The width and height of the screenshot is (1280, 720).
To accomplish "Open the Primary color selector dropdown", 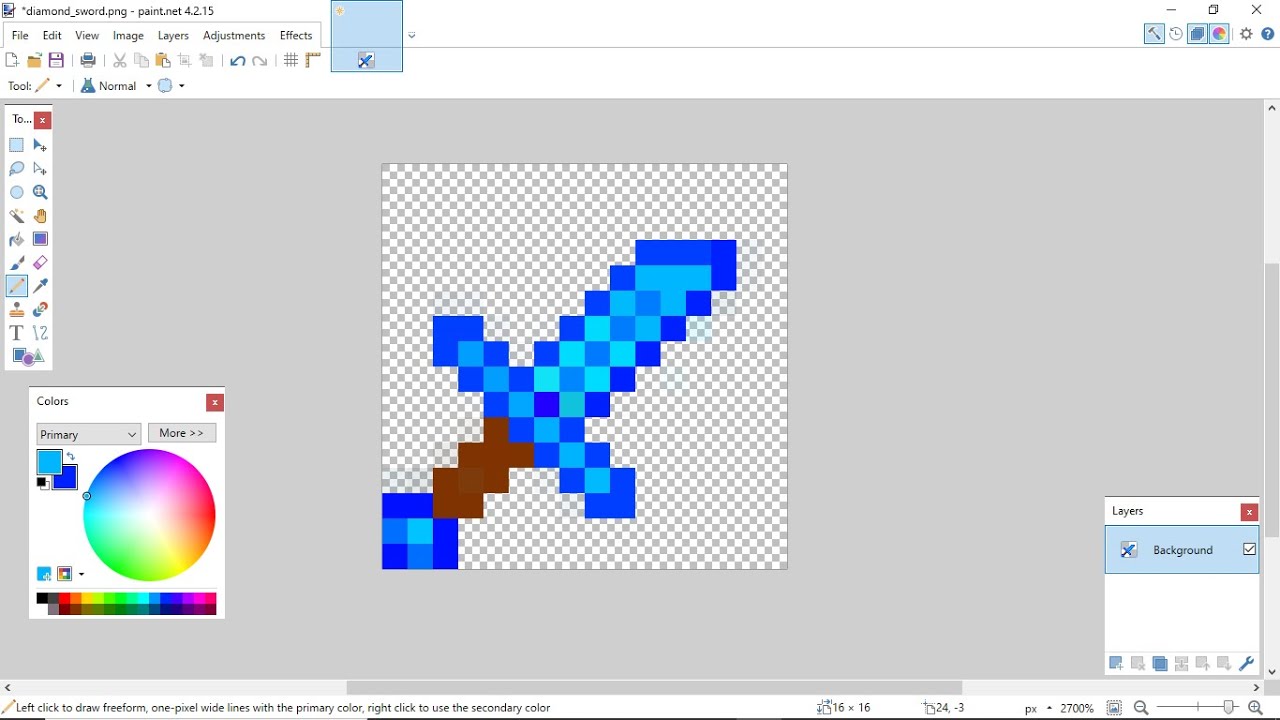I will (89, 434).
